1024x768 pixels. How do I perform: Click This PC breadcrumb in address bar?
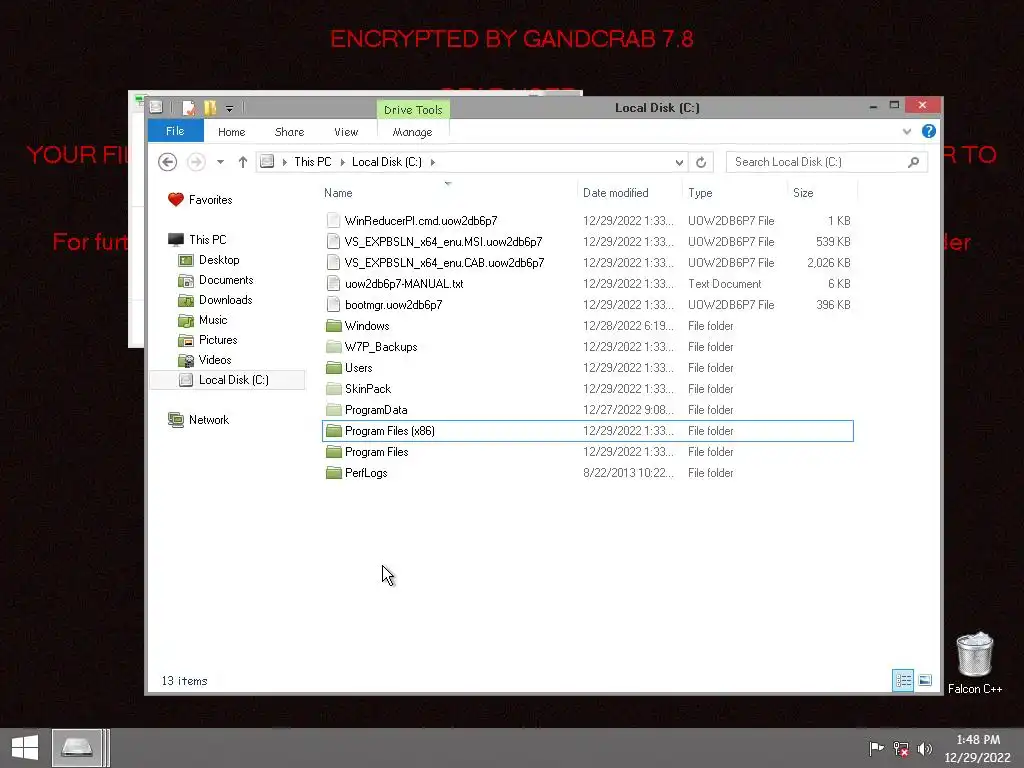pyautogui.click(x=313, y=162)
